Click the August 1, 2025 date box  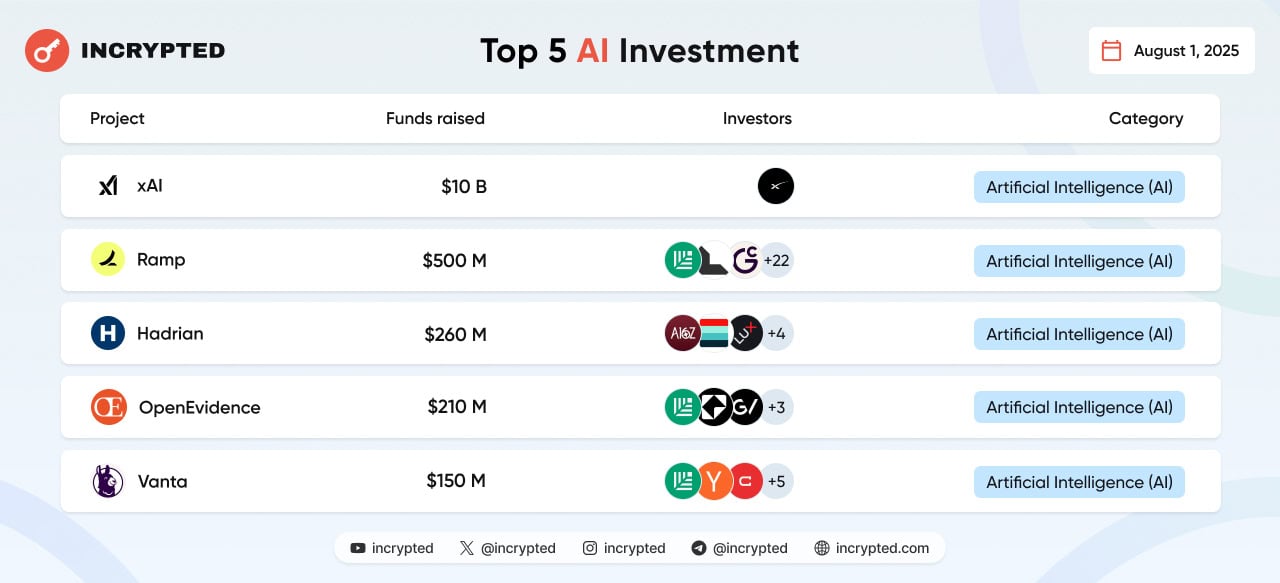(x=1171, y=51)
